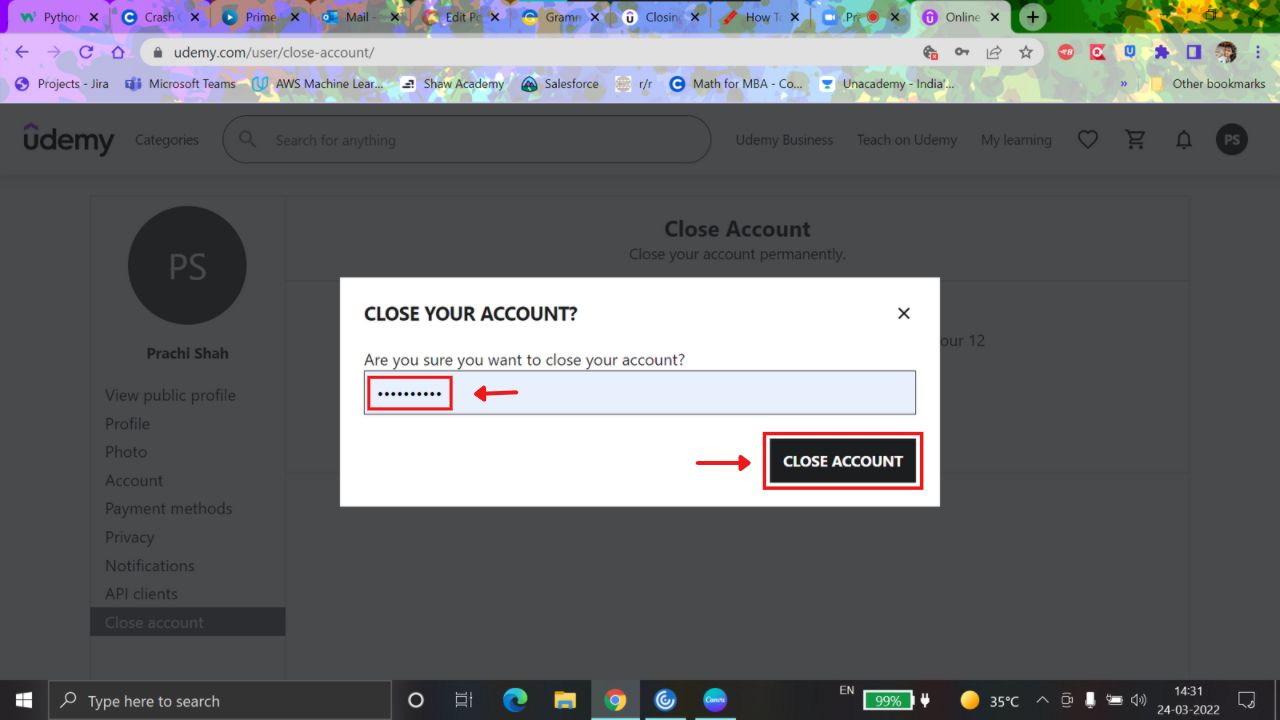Expand Other bookmarks folder
The width and height of the screenshot is (1280, 720).
coord(1208,84)
